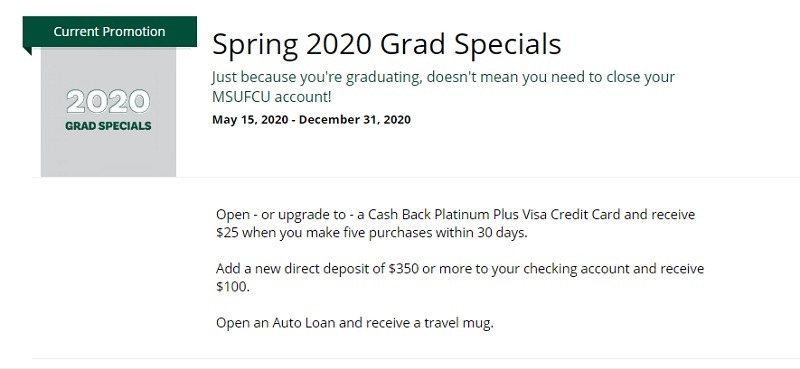Click the gray background of the promo tile

click(108, 156)
